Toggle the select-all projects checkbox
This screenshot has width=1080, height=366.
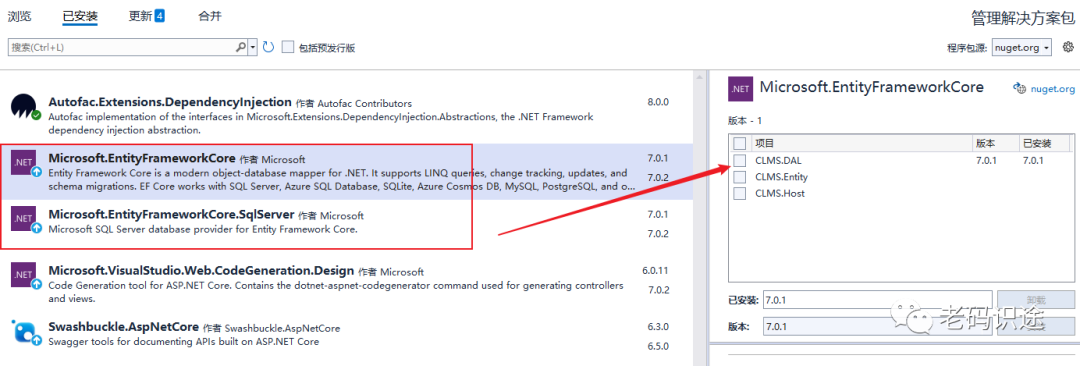740,143
